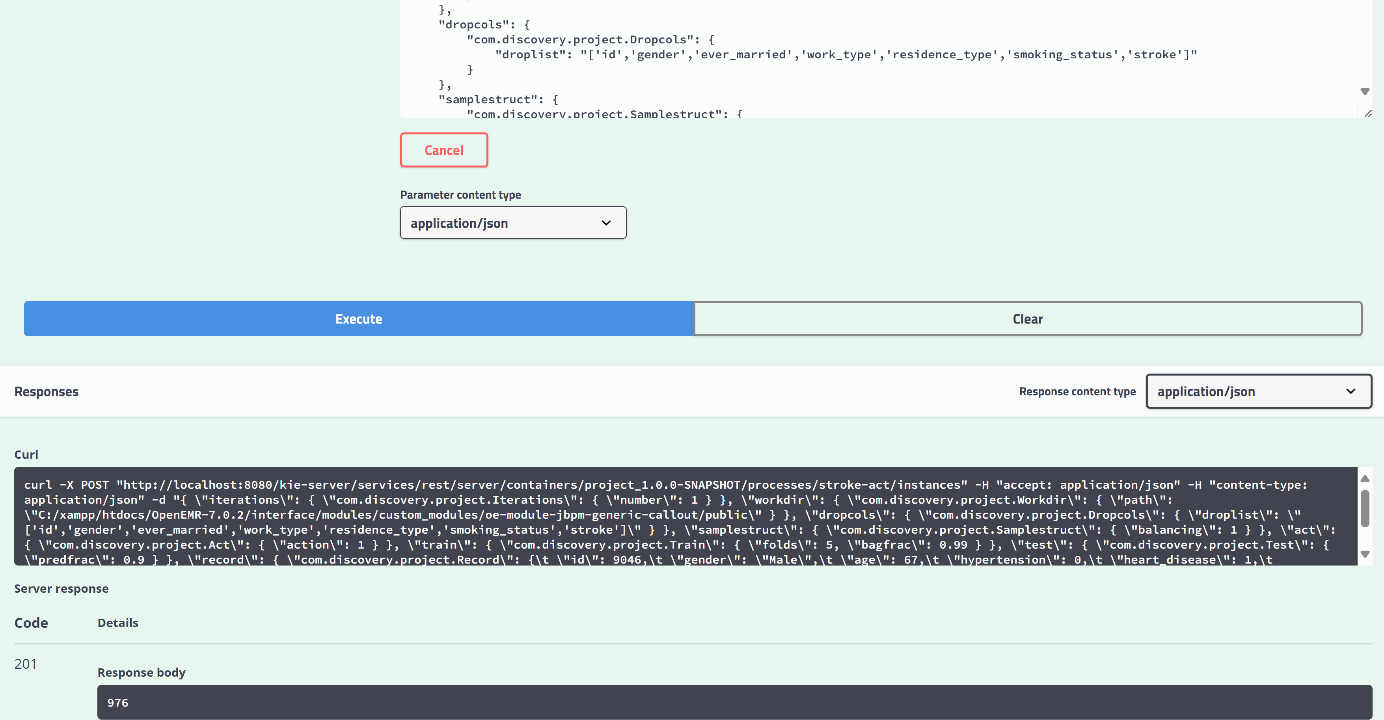Click the scroll-down arrow on the request body editor

click(x=1364, y=90)
